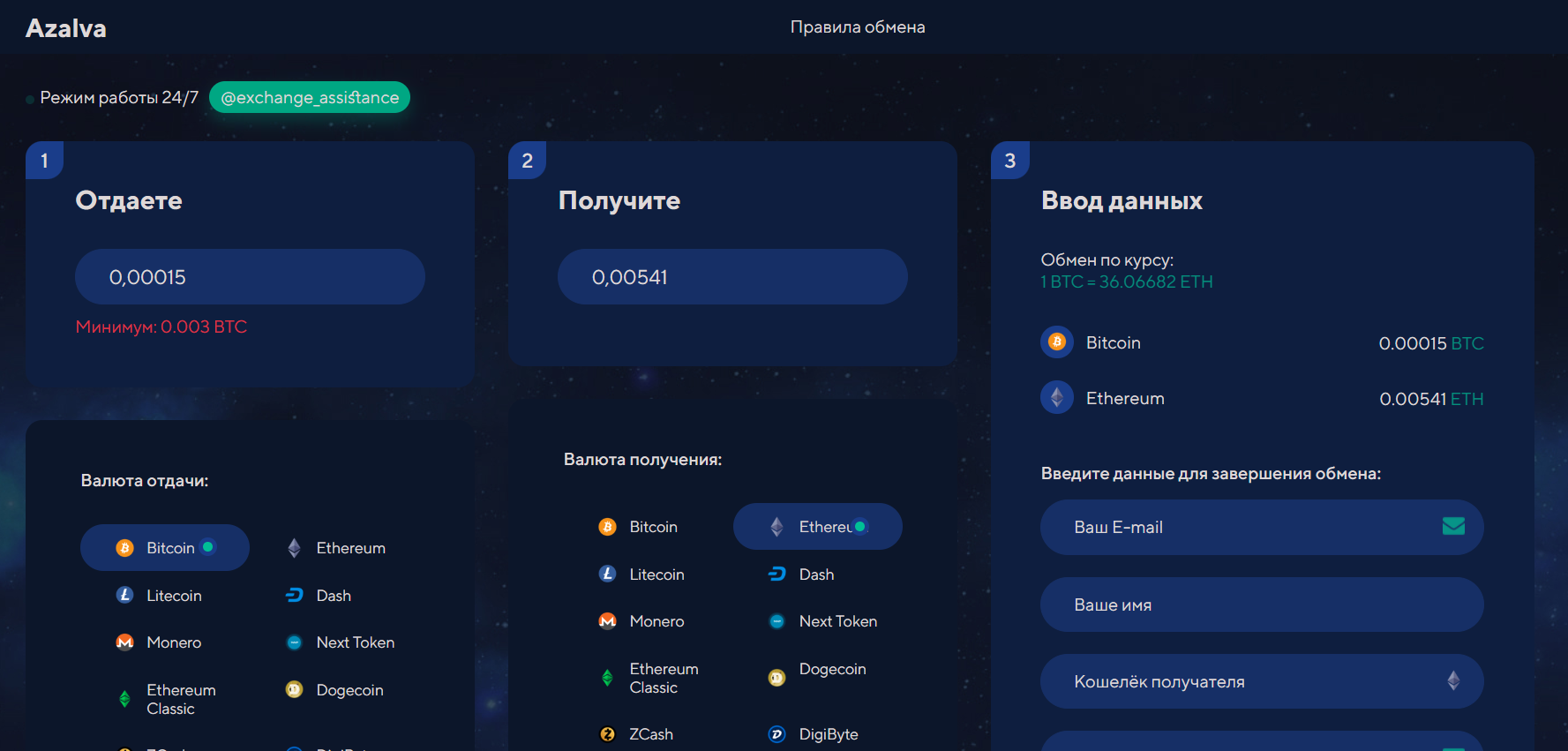Pick Next Token in the receive list
Screen dimensions: 1568x751
tap(837, 621)
